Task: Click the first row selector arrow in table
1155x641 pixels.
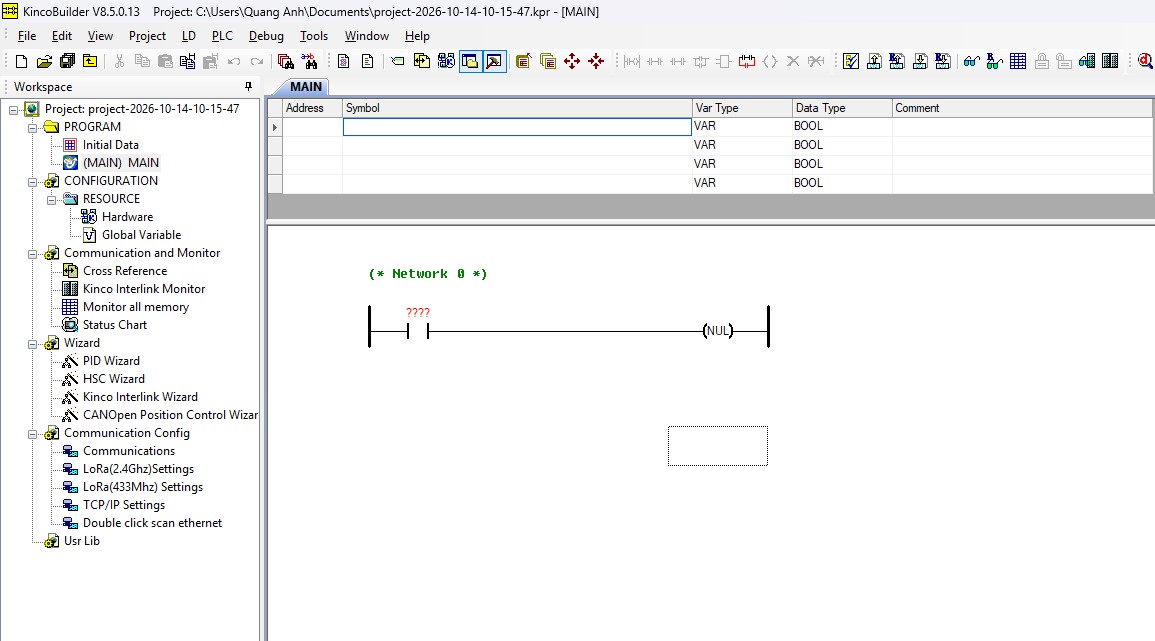Action: (275, 127)
